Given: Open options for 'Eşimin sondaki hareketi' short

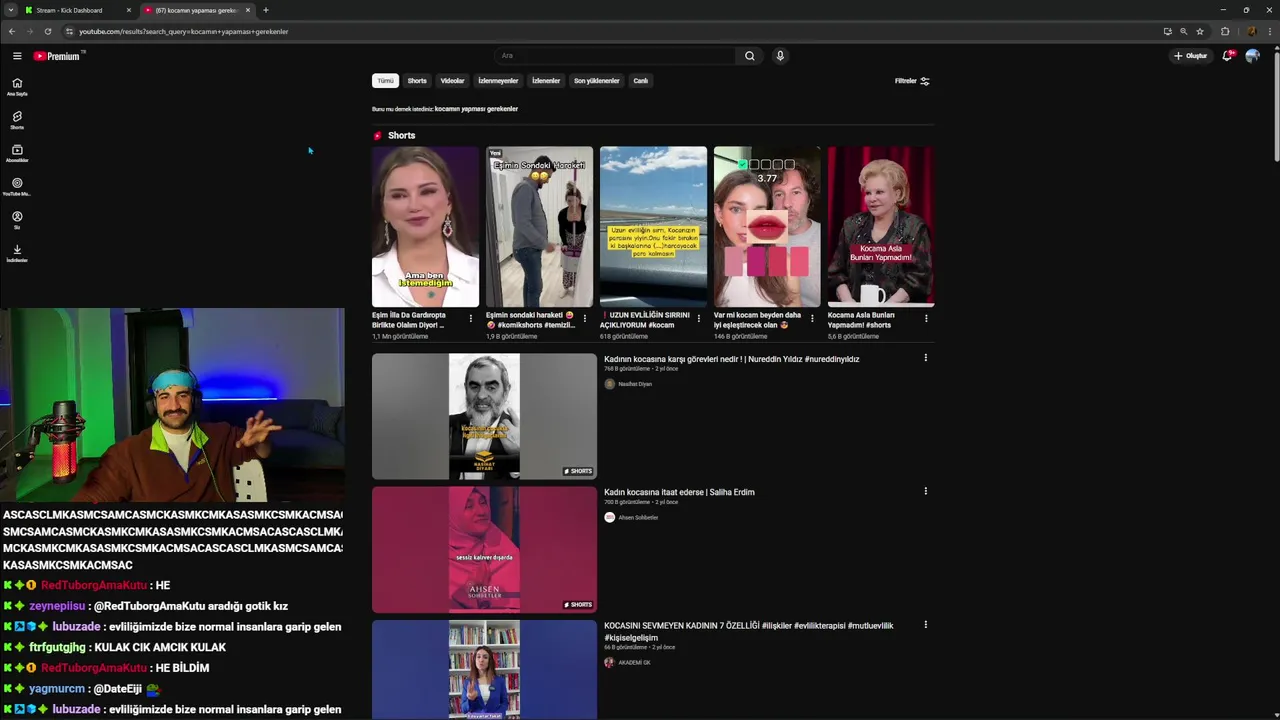Looking at the screenshot, I should point(584,319).
